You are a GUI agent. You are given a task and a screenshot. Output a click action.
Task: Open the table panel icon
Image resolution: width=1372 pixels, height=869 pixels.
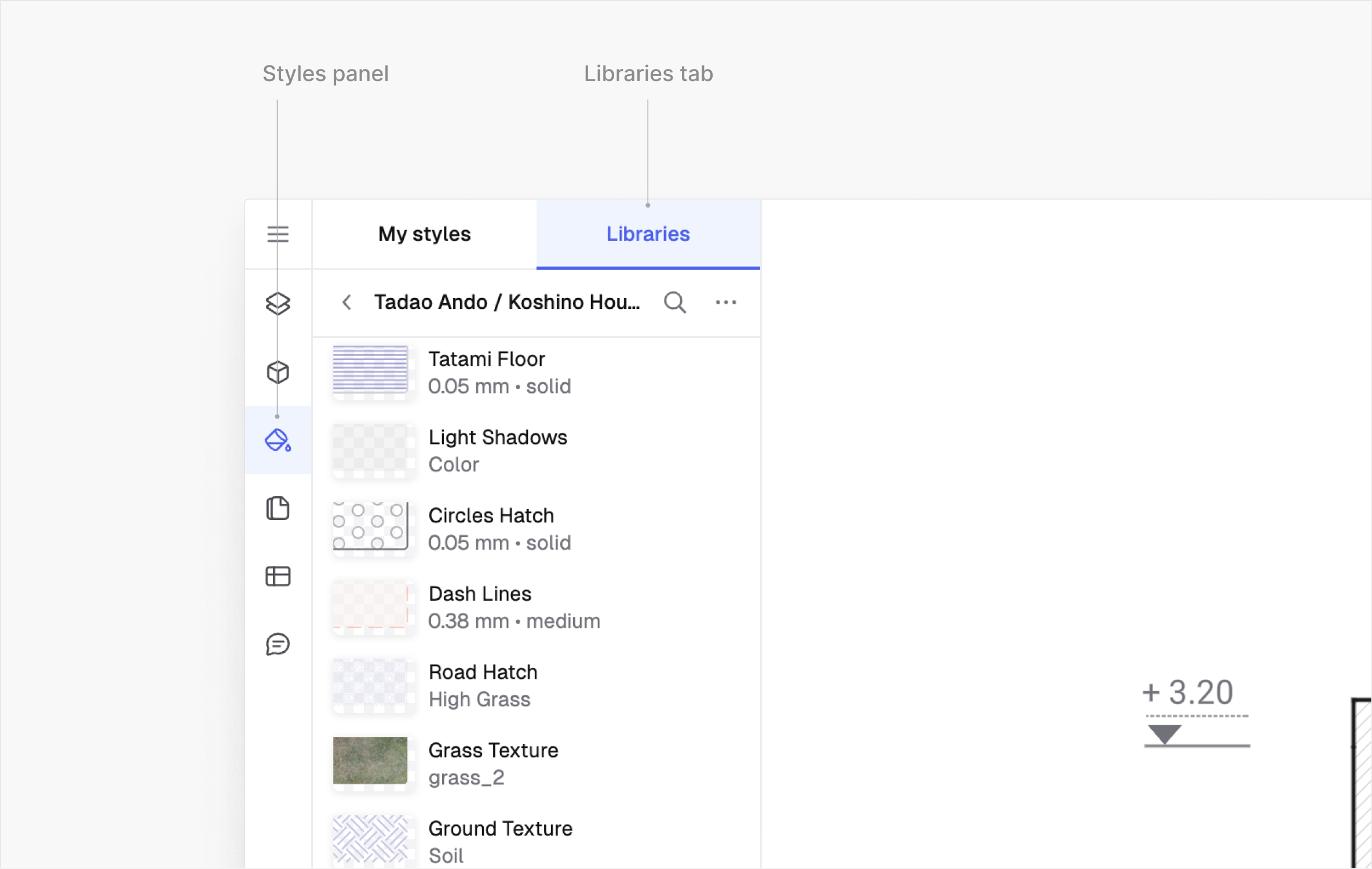coord(278,576)
